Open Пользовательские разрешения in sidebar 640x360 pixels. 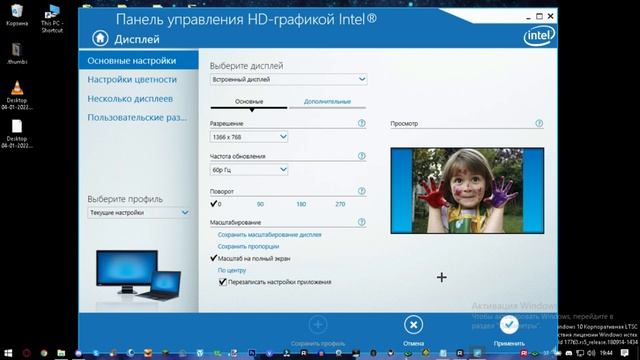click(137, 118)
